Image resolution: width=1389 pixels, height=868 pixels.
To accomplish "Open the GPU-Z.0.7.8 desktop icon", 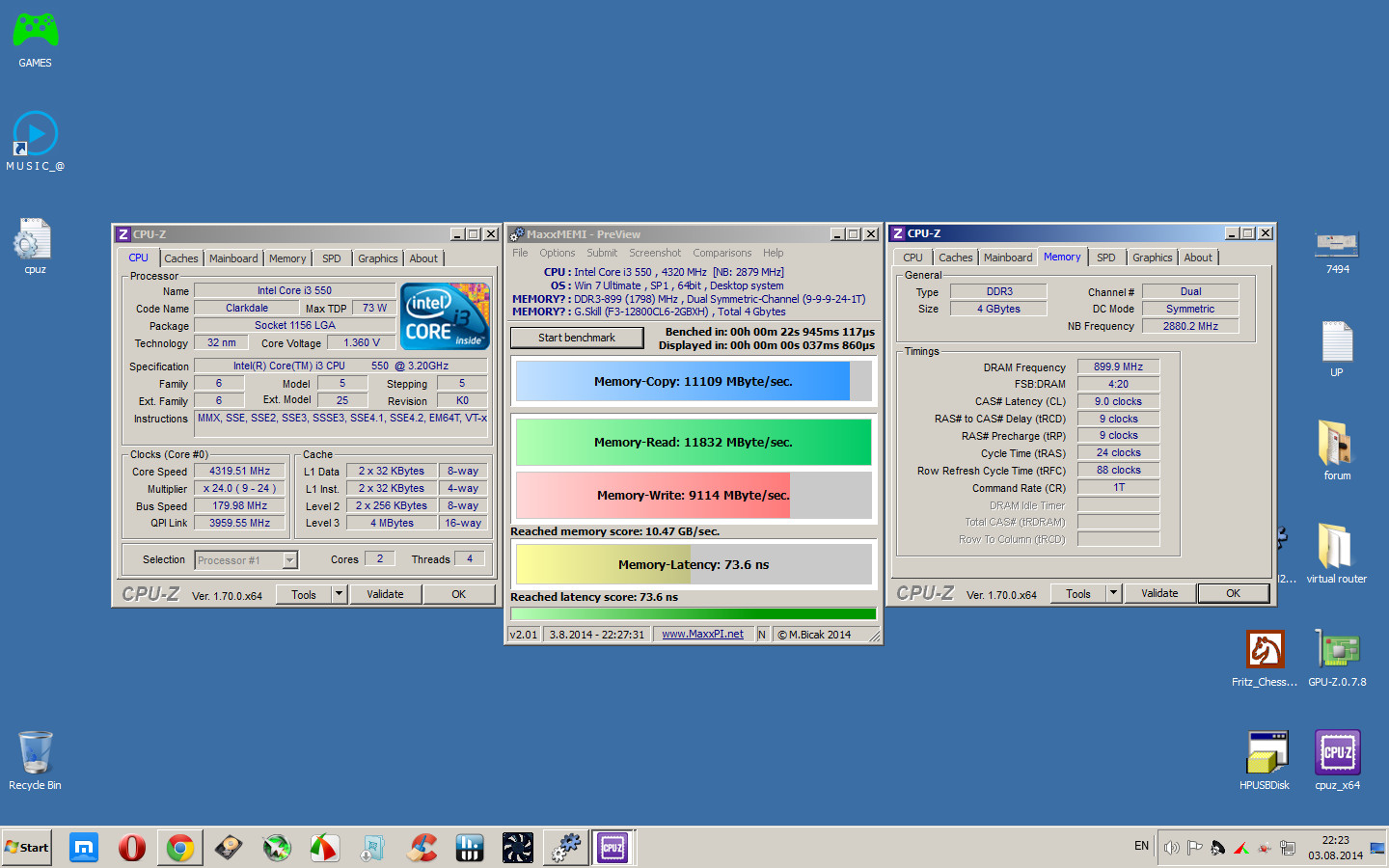I will point(1337,651).
